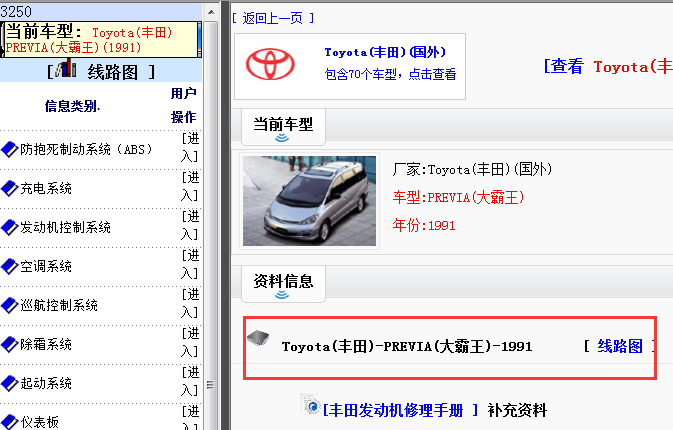This screenshot has height=430, width=673.
Task: Open the [进入] link for 空调系统
Action: pyautogui.click(x=190, y=264)
